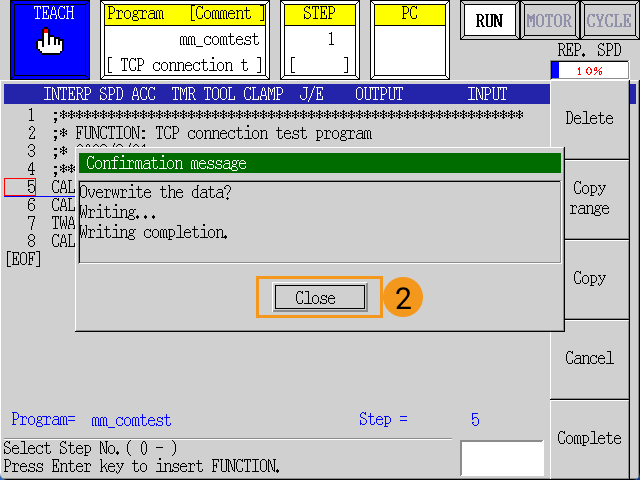Select the Delete side button
640x480 pixels.
[589, 119]
